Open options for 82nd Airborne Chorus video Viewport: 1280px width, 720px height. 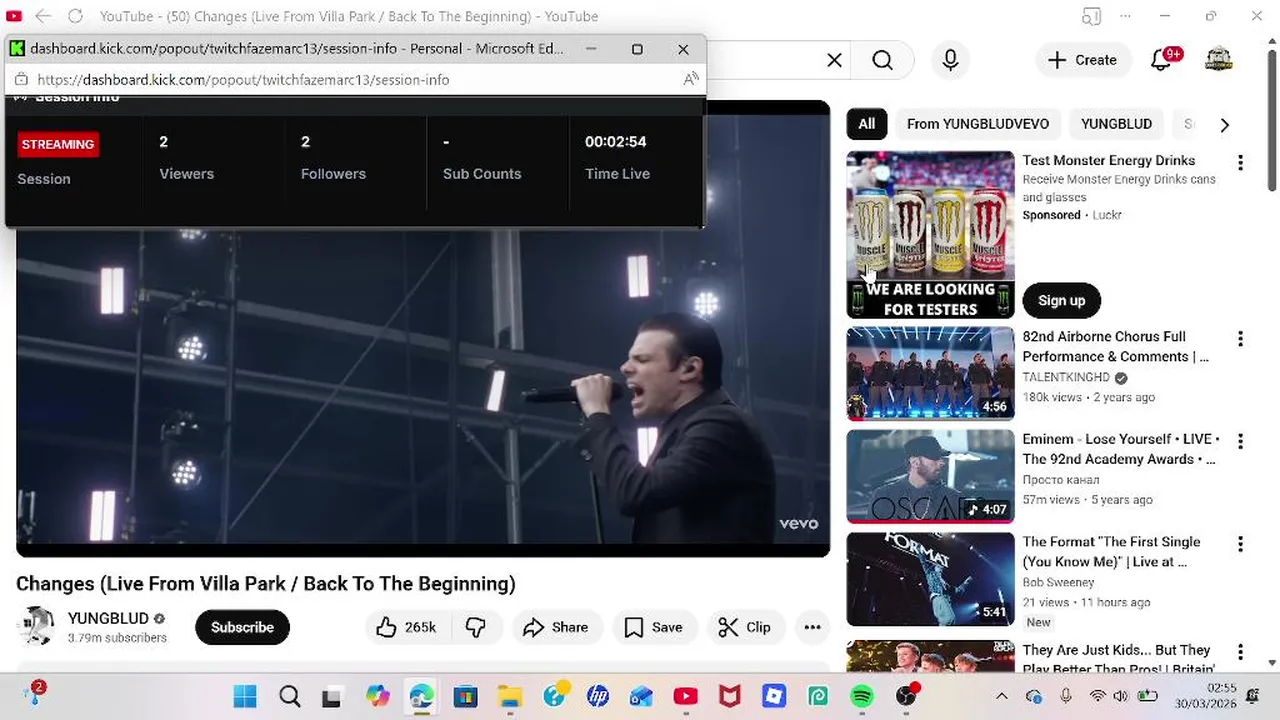coord(1240,339)
